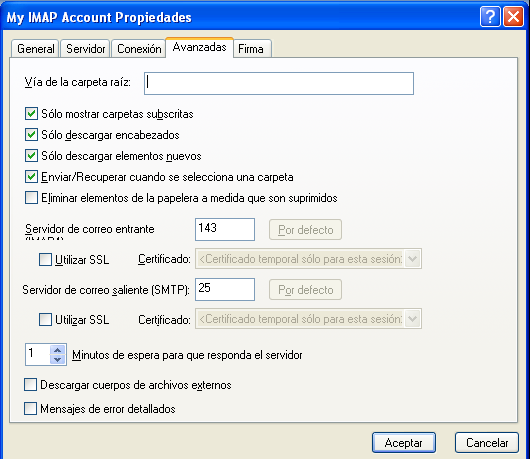Screen dimensions: 530x459
Task: Click the incoming mail port field 143
Action: point(225,229)
